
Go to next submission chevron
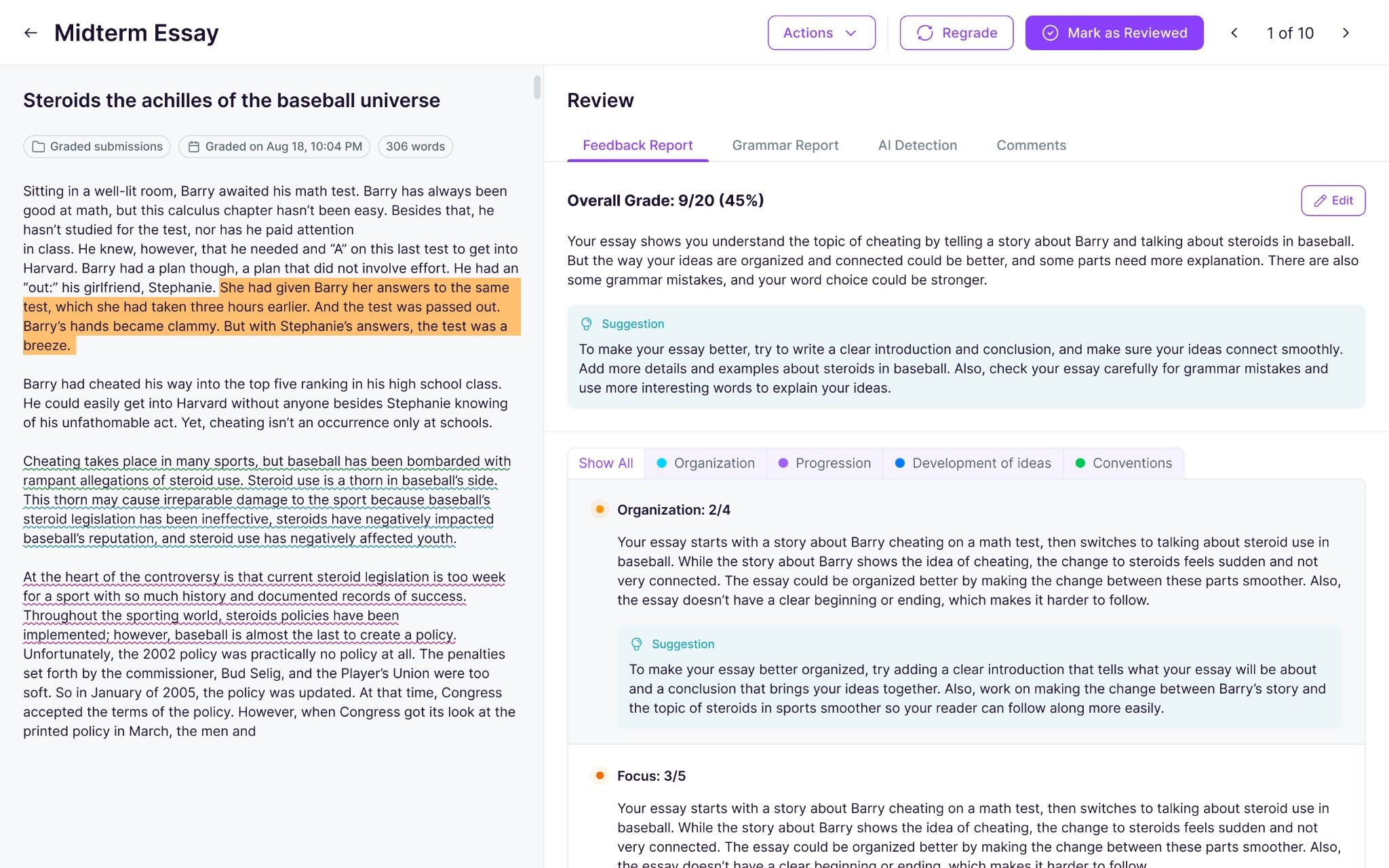pos(1346,33)
